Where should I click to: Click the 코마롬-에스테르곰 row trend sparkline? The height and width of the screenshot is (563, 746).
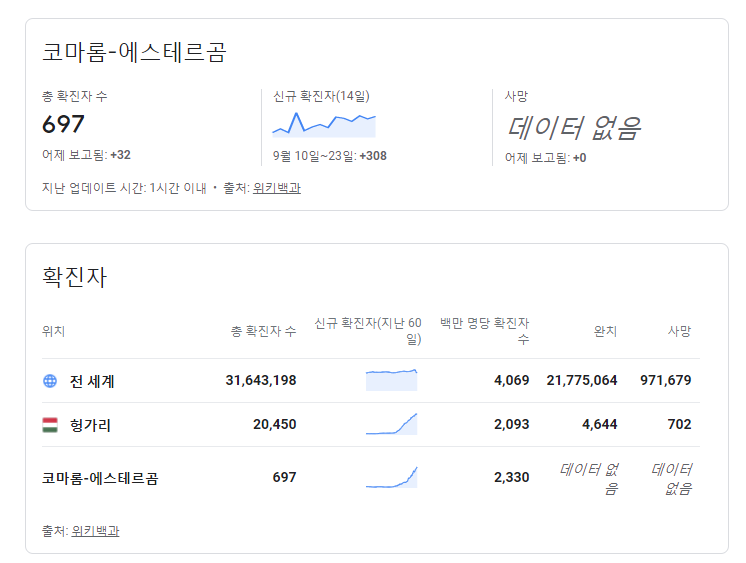tap(392, 477)
